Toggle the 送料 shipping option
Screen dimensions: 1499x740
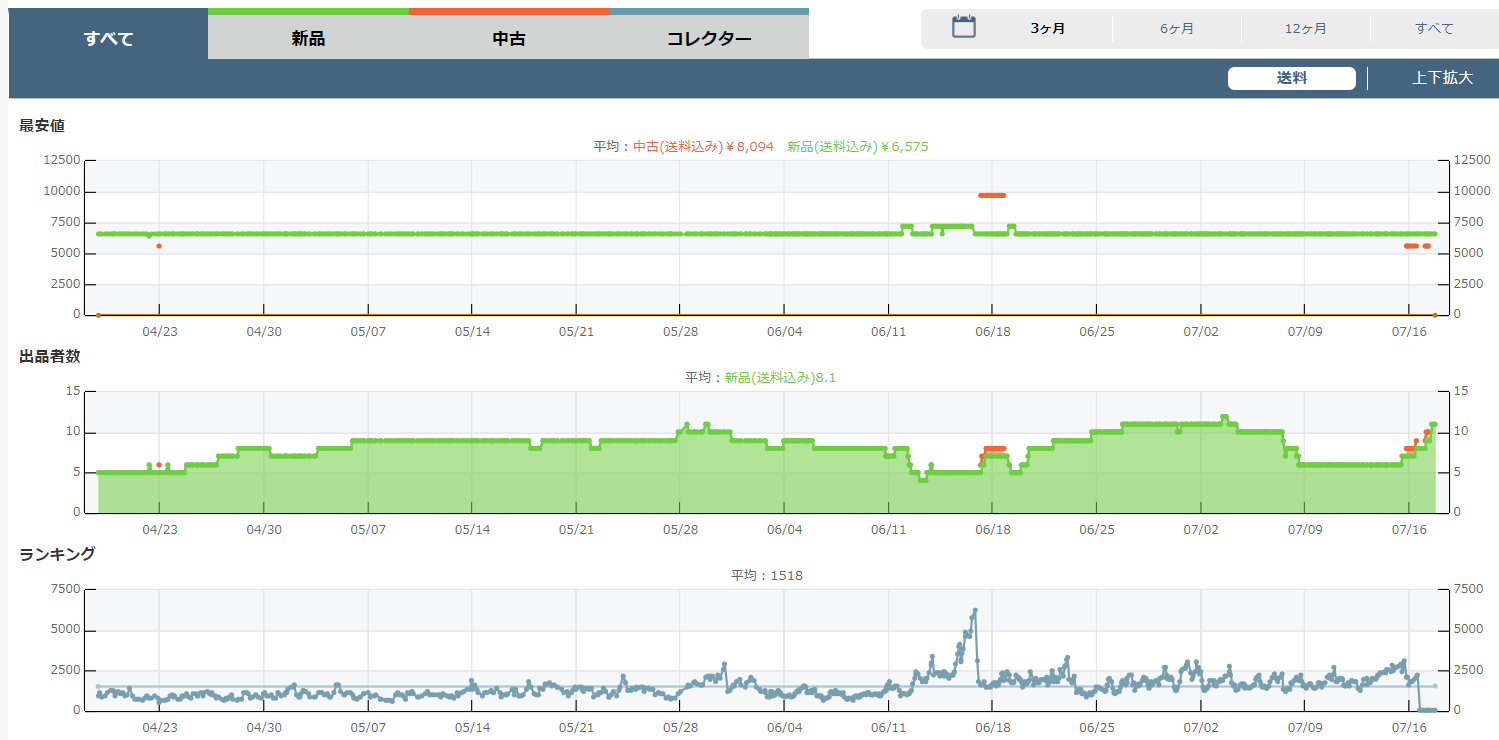click(1291, 78)
